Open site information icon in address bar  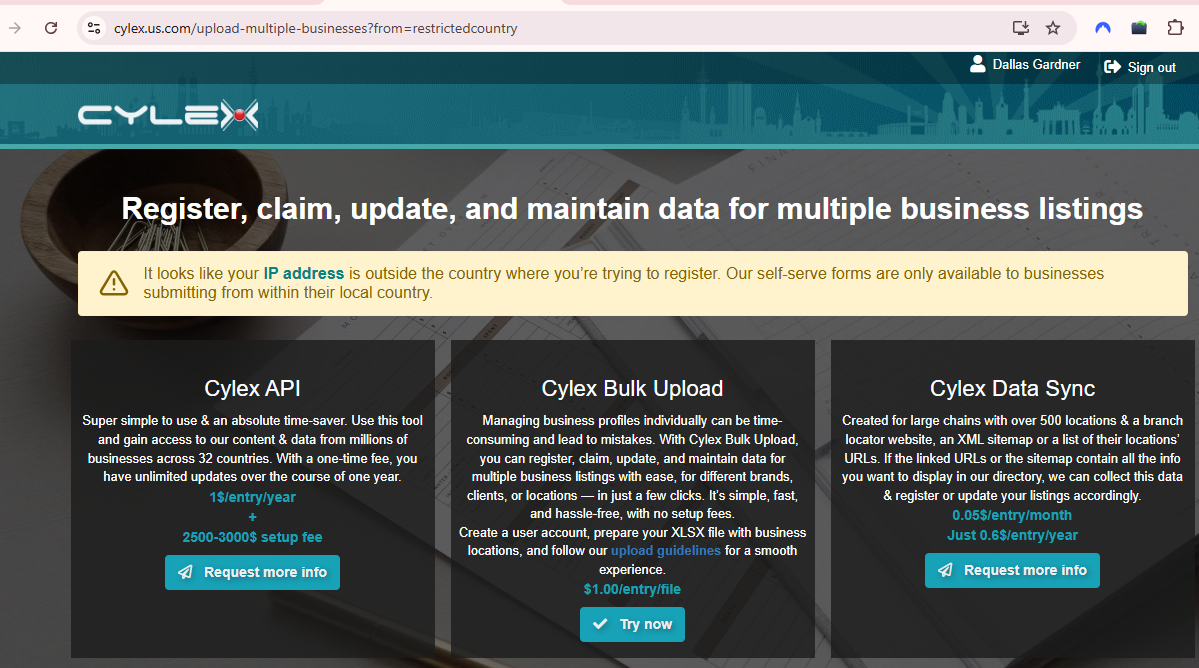pyautogui.click(x=94, y=28)
